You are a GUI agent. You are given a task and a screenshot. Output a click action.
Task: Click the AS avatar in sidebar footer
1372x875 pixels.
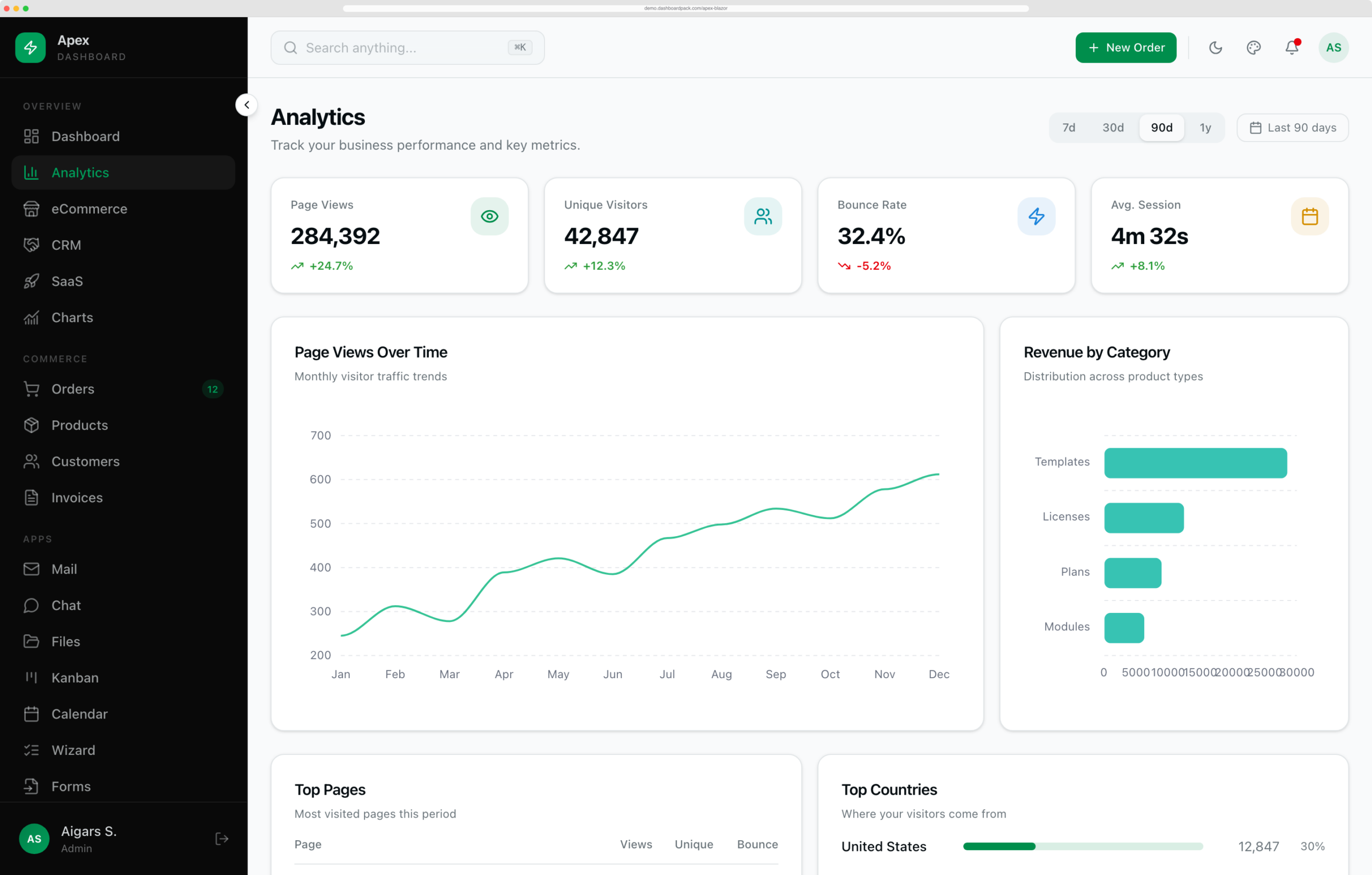[34, 839]
